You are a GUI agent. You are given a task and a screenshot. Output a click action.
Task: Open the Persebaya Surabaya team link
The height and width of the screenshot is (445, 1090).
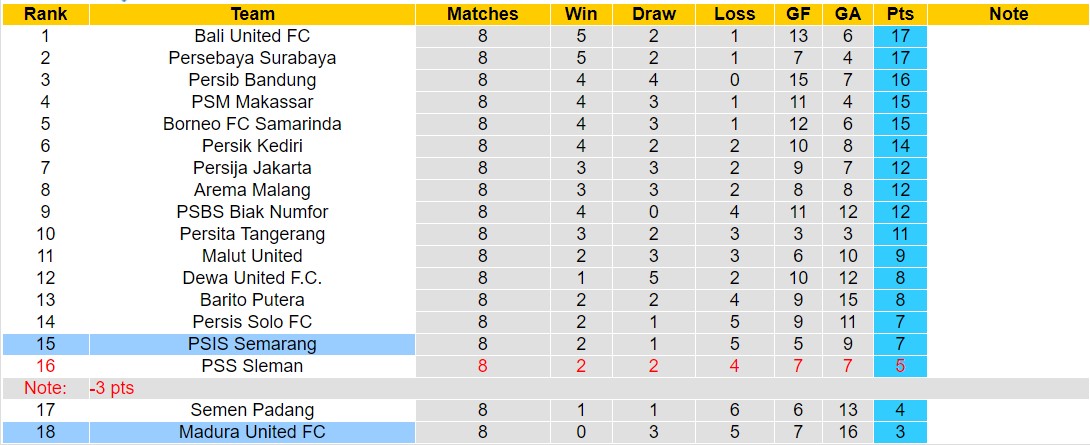pos(252,58)
